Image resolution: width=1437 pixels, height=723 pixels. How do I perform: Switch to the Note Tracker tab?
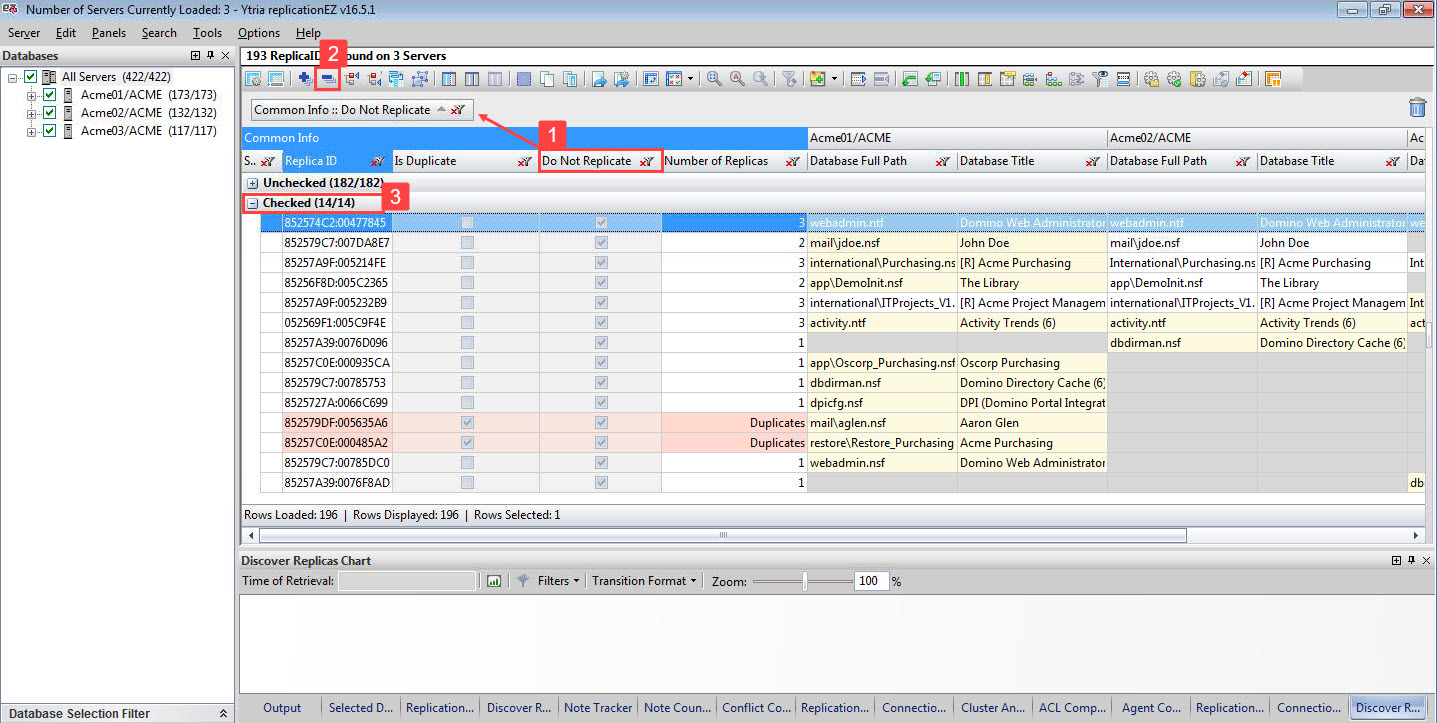(597, 707)
